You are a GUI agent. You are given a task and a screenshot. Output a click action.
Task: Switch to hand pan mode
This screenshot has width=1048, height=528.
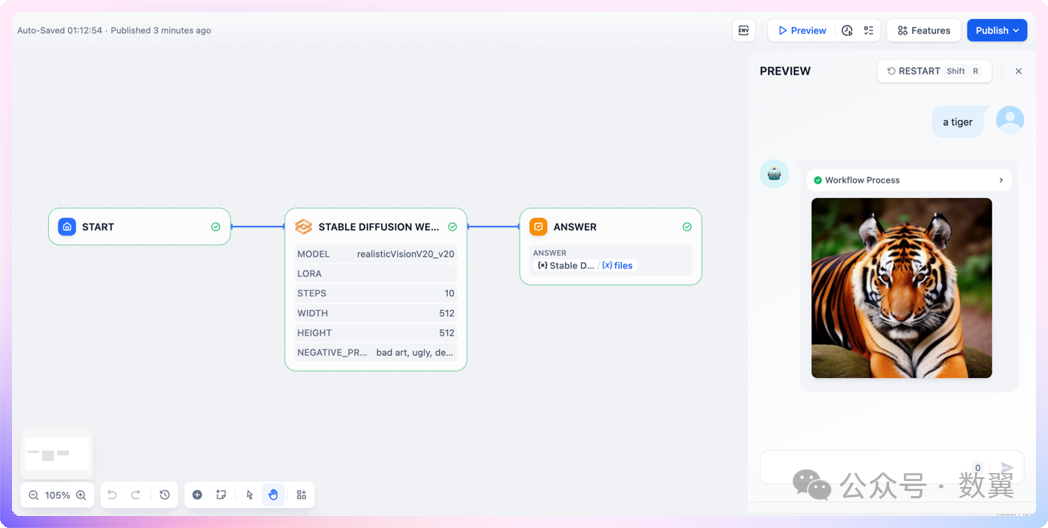pos(273,495)
